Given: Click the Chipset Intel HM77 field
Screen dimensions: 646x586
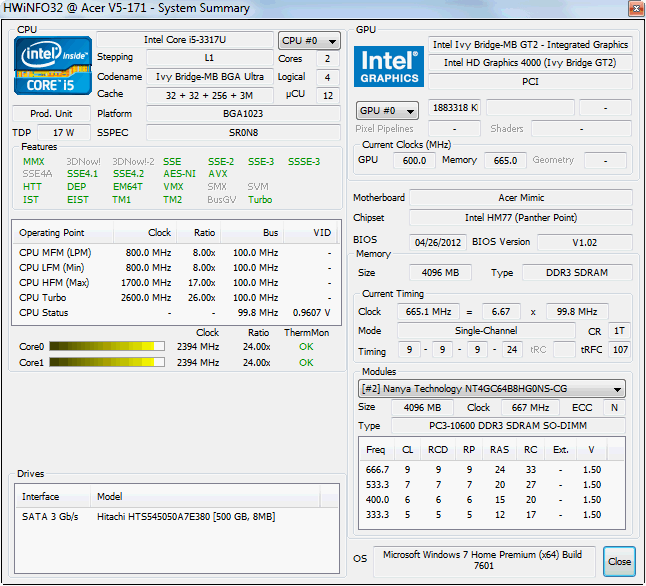Looking at the screenshot, I should [521, 218].
